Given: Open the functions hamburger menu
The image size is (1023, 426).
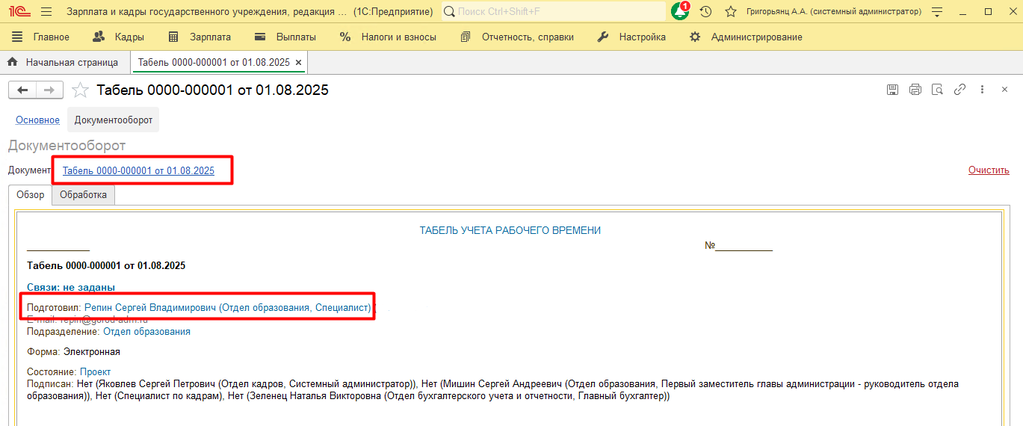Looking at the screenshot, I should pos(46,11).
